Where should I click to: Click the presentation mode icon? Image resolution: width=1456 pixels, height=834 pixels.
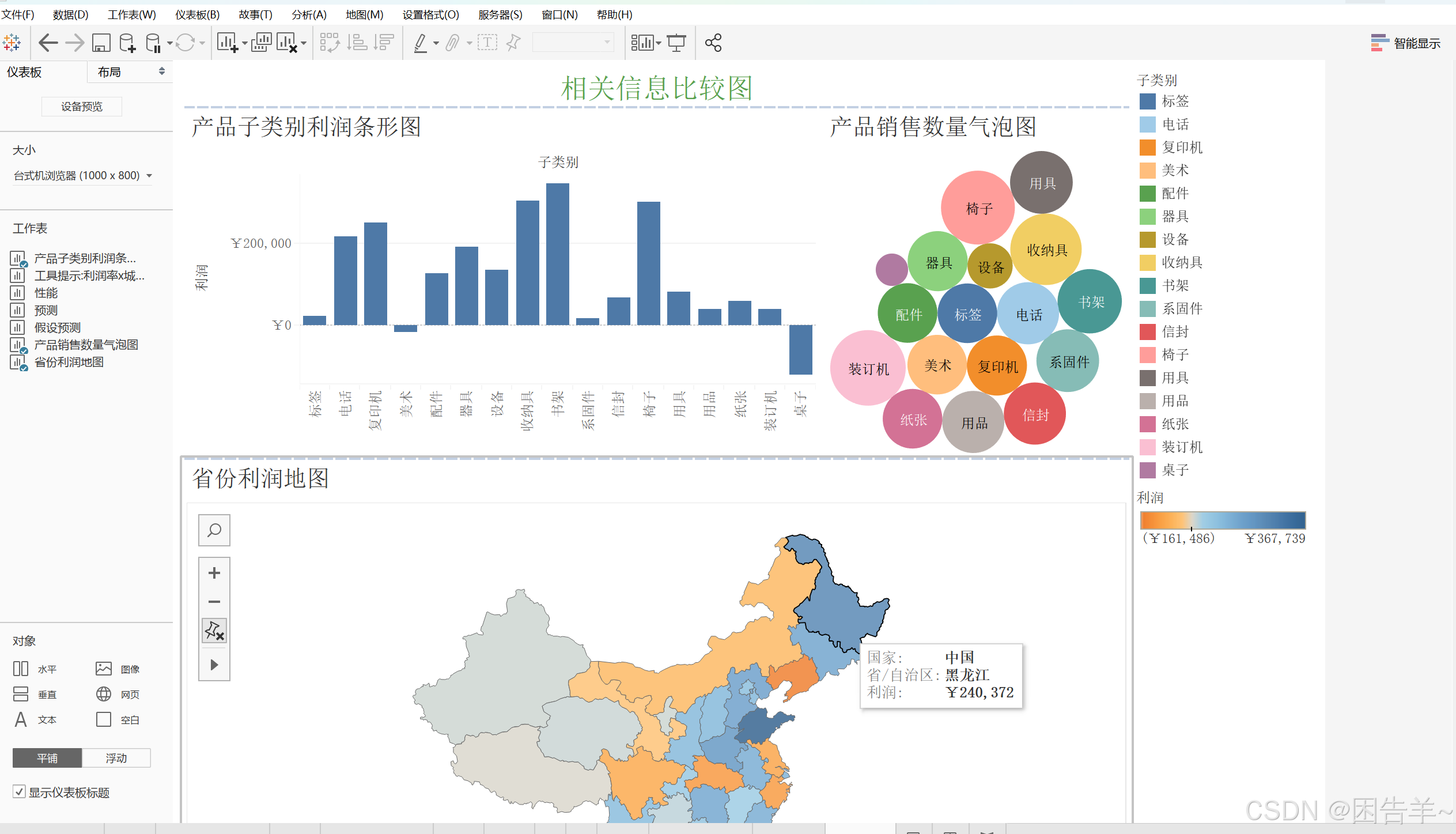pyautogui.click(x=676, y=43)
